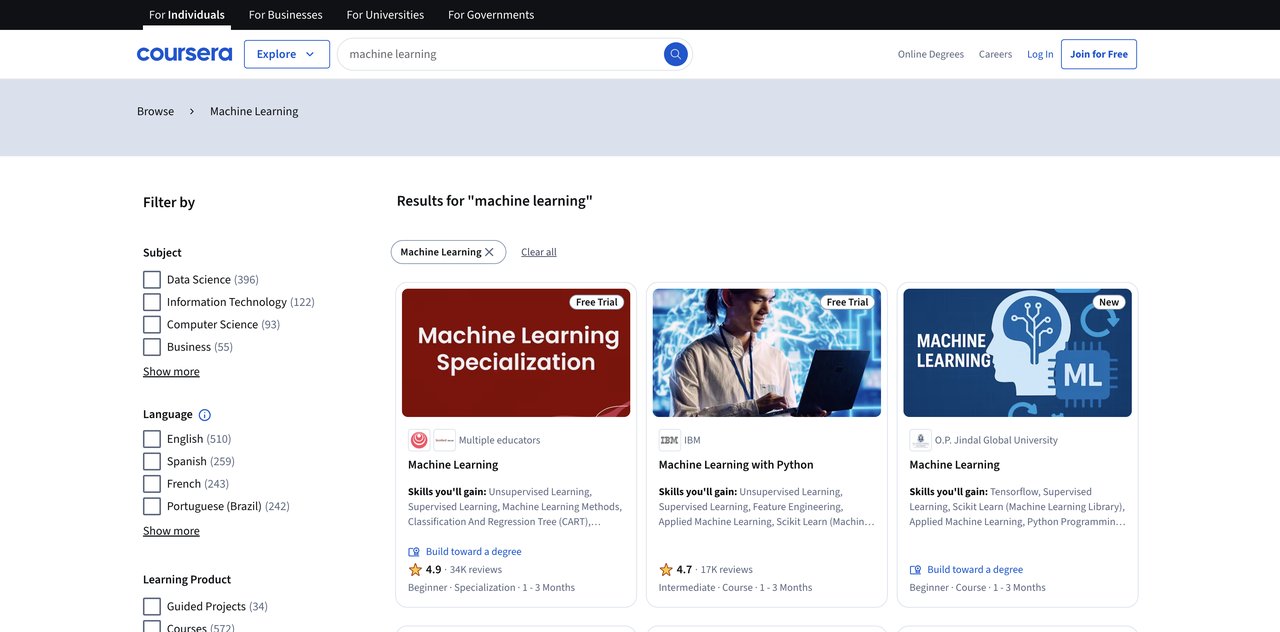Image resolution: width=1280 pixels, height=632 pixels.
Task: Click Machine Learning in the breadcrumb
Action: click(x=254, y=112)
